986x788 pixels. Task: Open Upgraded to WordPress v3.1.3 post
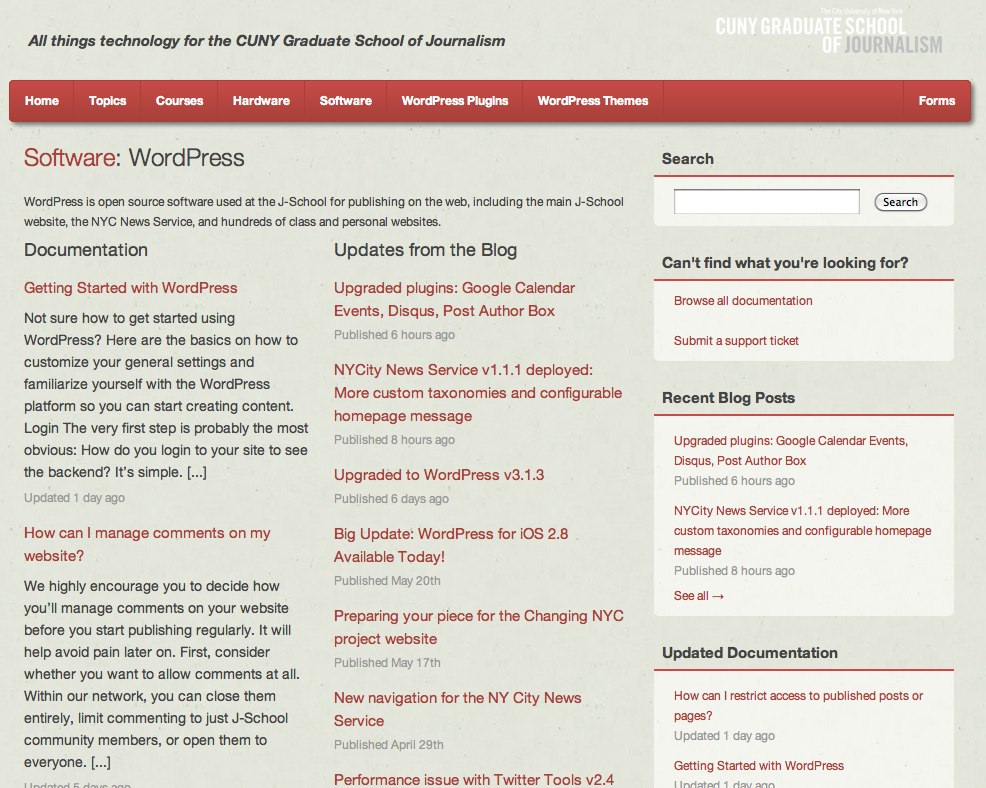click(x=439, y=475)
